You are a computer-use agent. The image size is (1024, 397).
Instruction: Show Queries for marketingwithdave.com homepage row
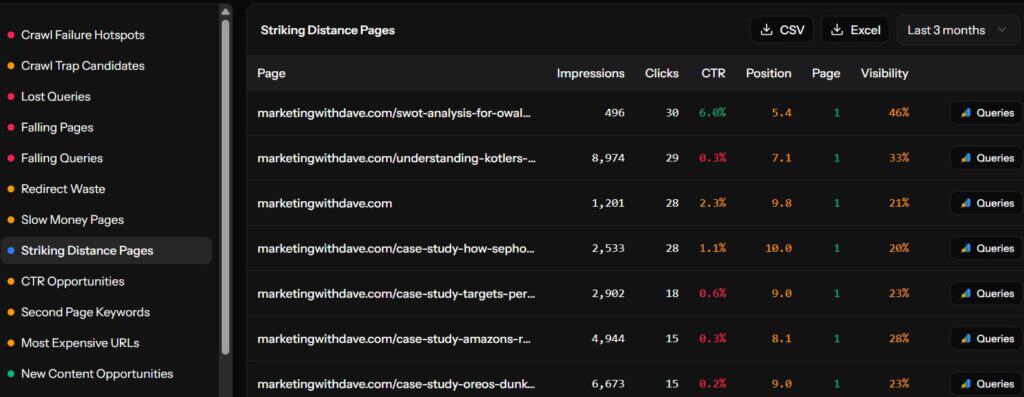coord(986,203)
